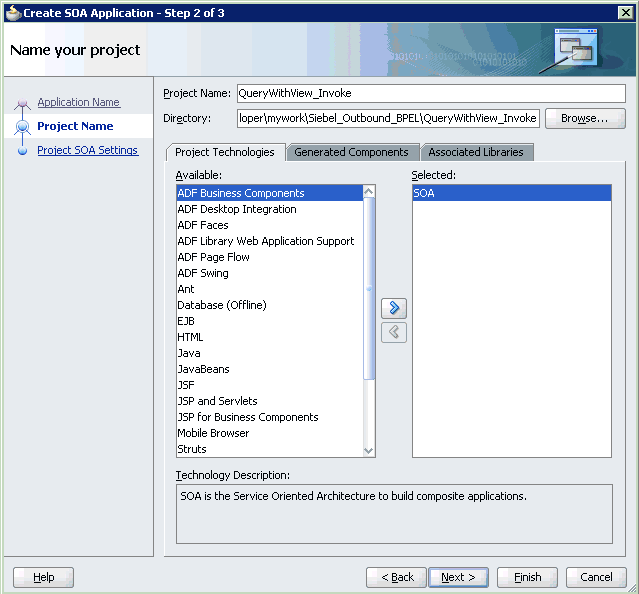Viewport: 639px width, 594px height.
Task: Select JavaBeans technology
Action: (x=270, y=369)
